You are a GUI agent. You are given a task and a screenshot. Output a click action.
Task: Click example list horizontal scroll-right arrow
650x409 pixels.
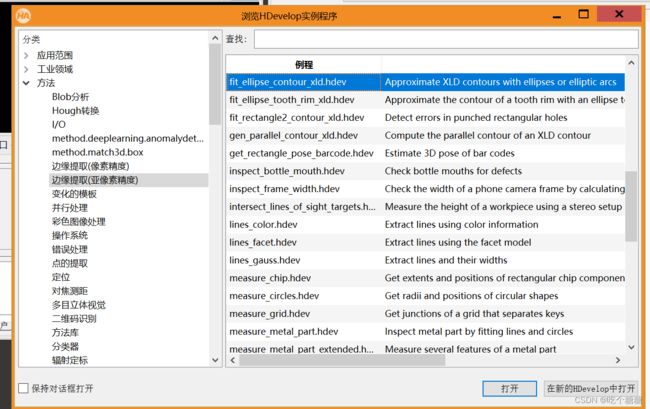(x=618, y=360)
